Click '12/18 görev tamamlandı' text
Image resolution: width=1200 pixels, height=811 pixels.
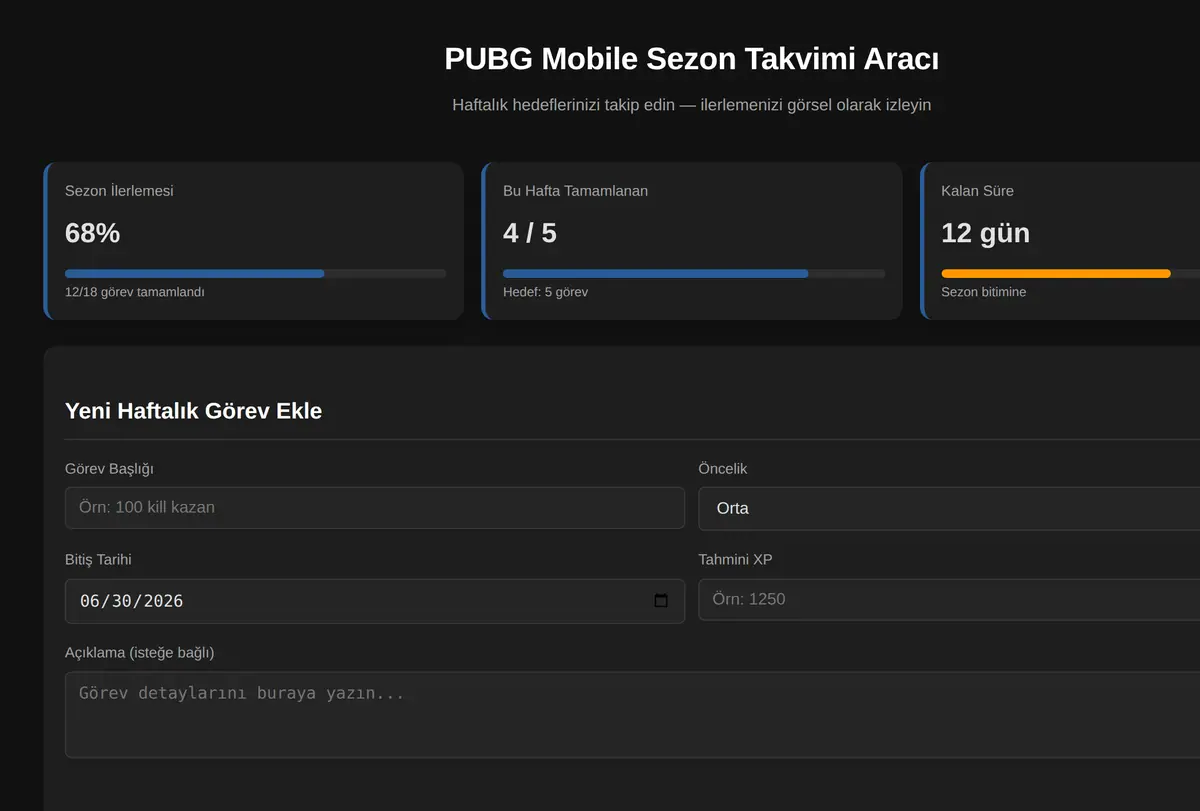[x=135, y=292]
